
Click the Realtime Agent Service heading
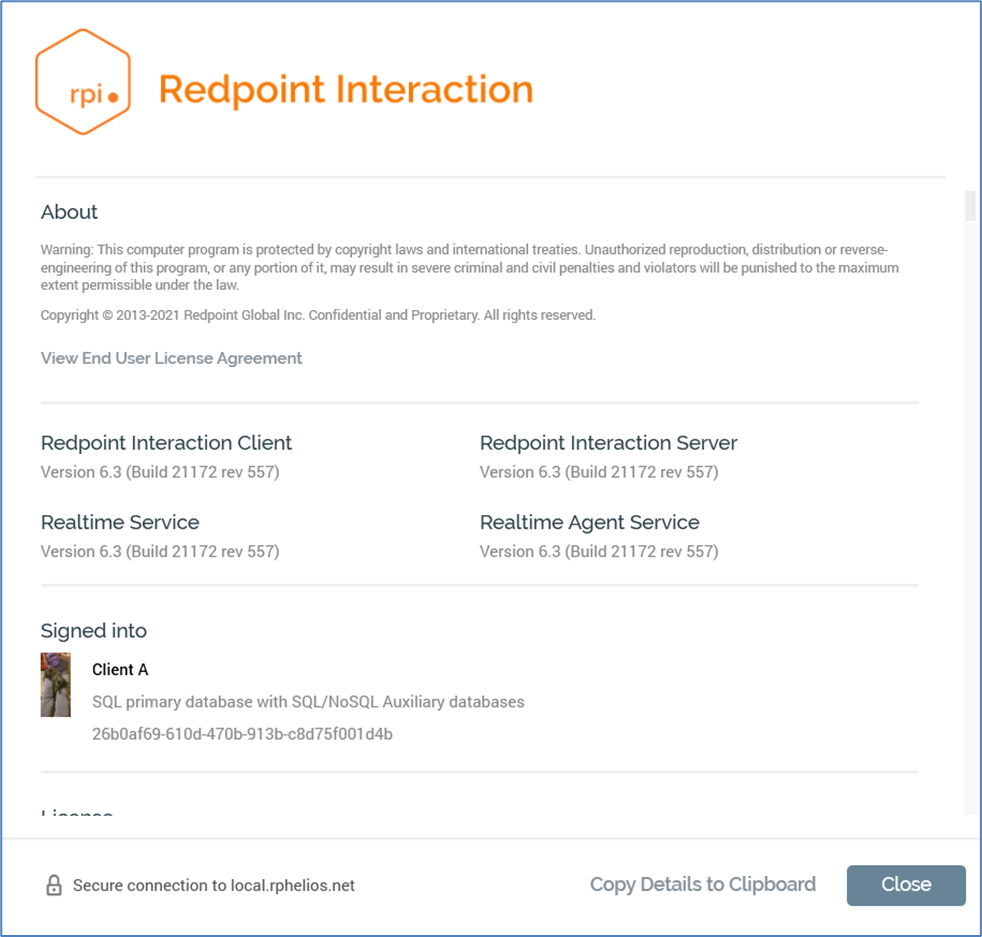(589, 522)
